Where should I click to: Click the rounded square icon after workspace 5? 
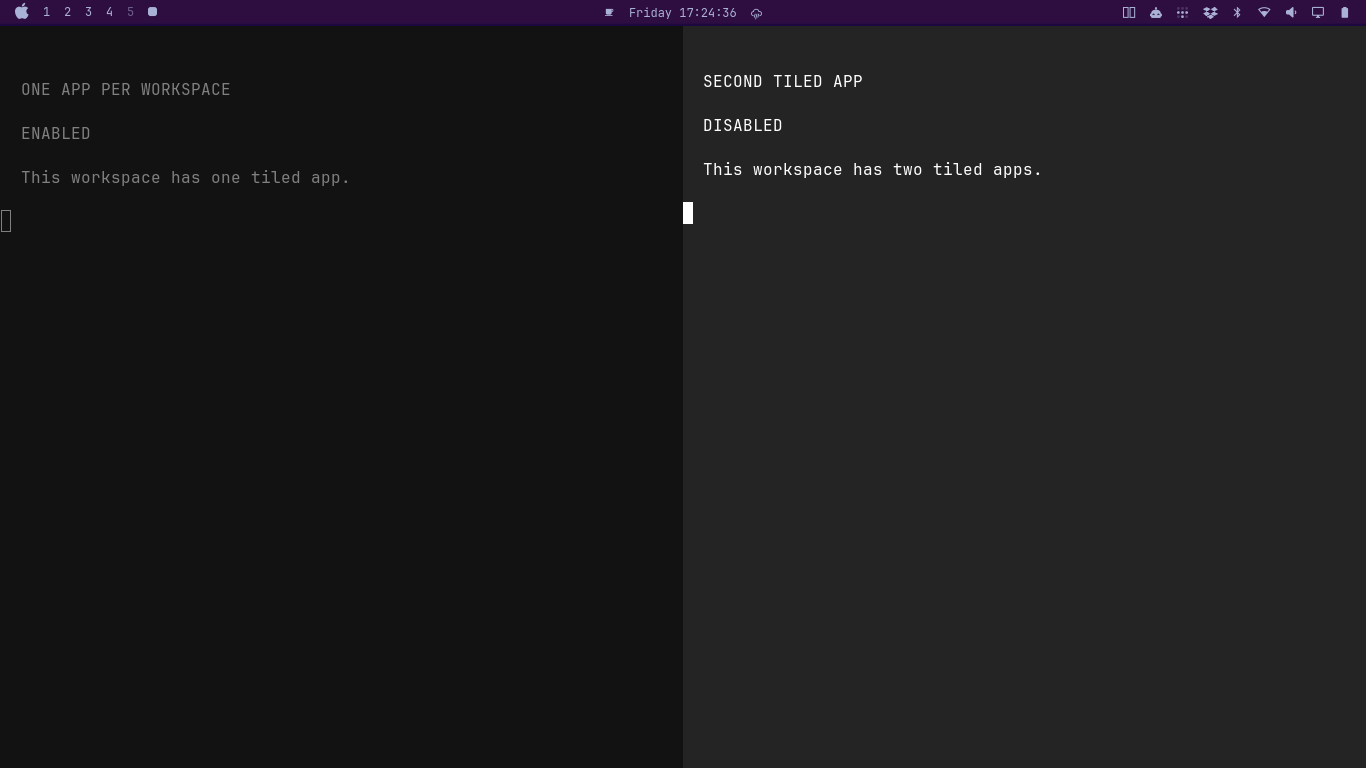[152, 12]
